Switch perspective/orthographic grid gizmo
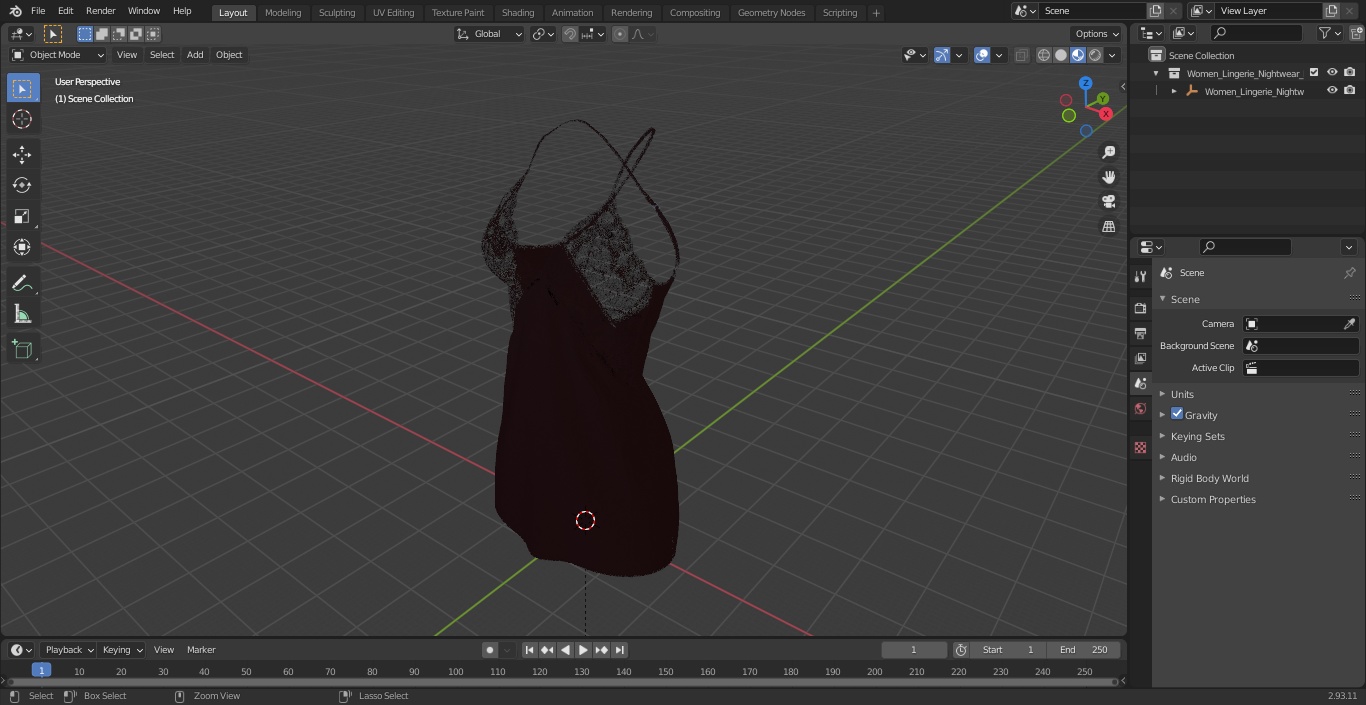This screenshot has height=705, width=1366. coord(1108,226)
